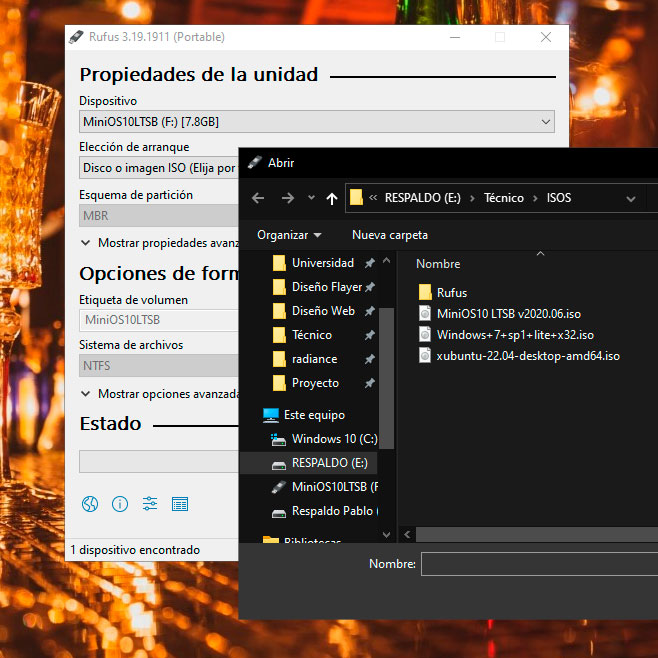Select the xubuntu-22.04-desktop-amd64.iso file

coord(527,356)
